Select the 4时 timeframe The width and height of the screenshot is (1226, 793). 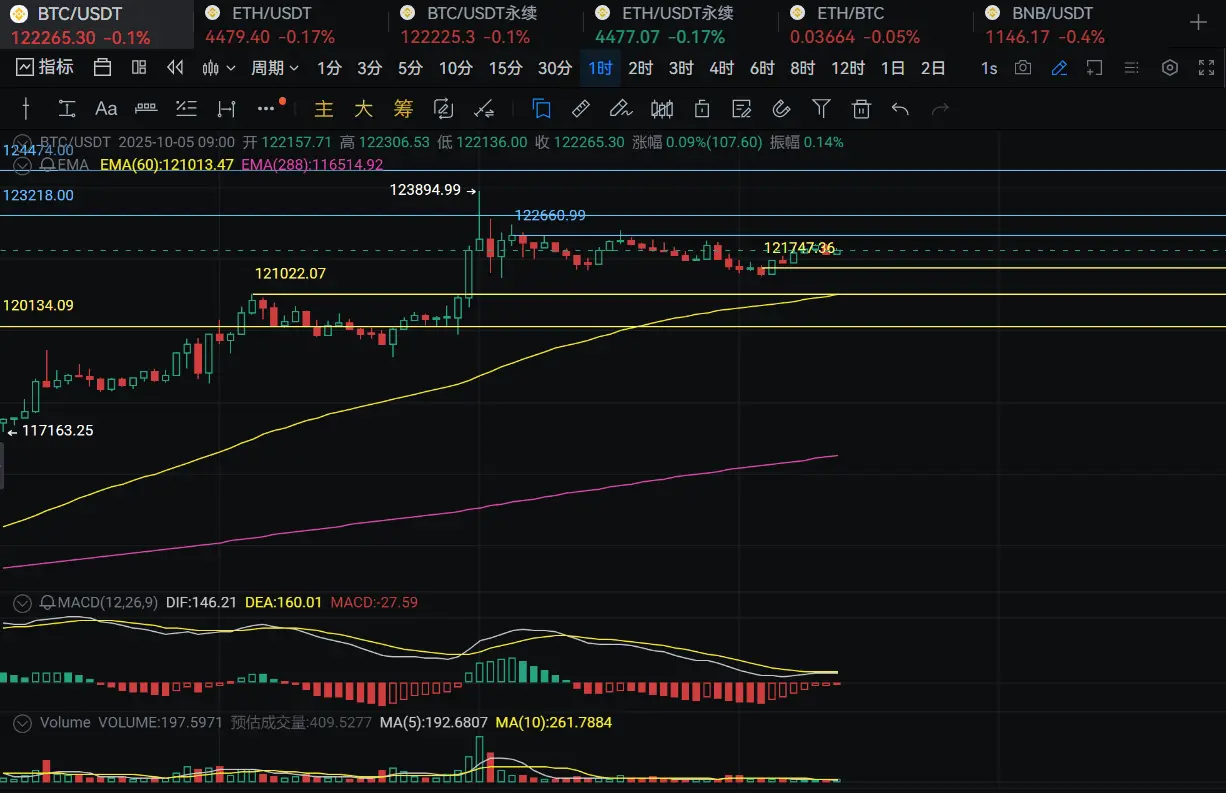(721, 68)
